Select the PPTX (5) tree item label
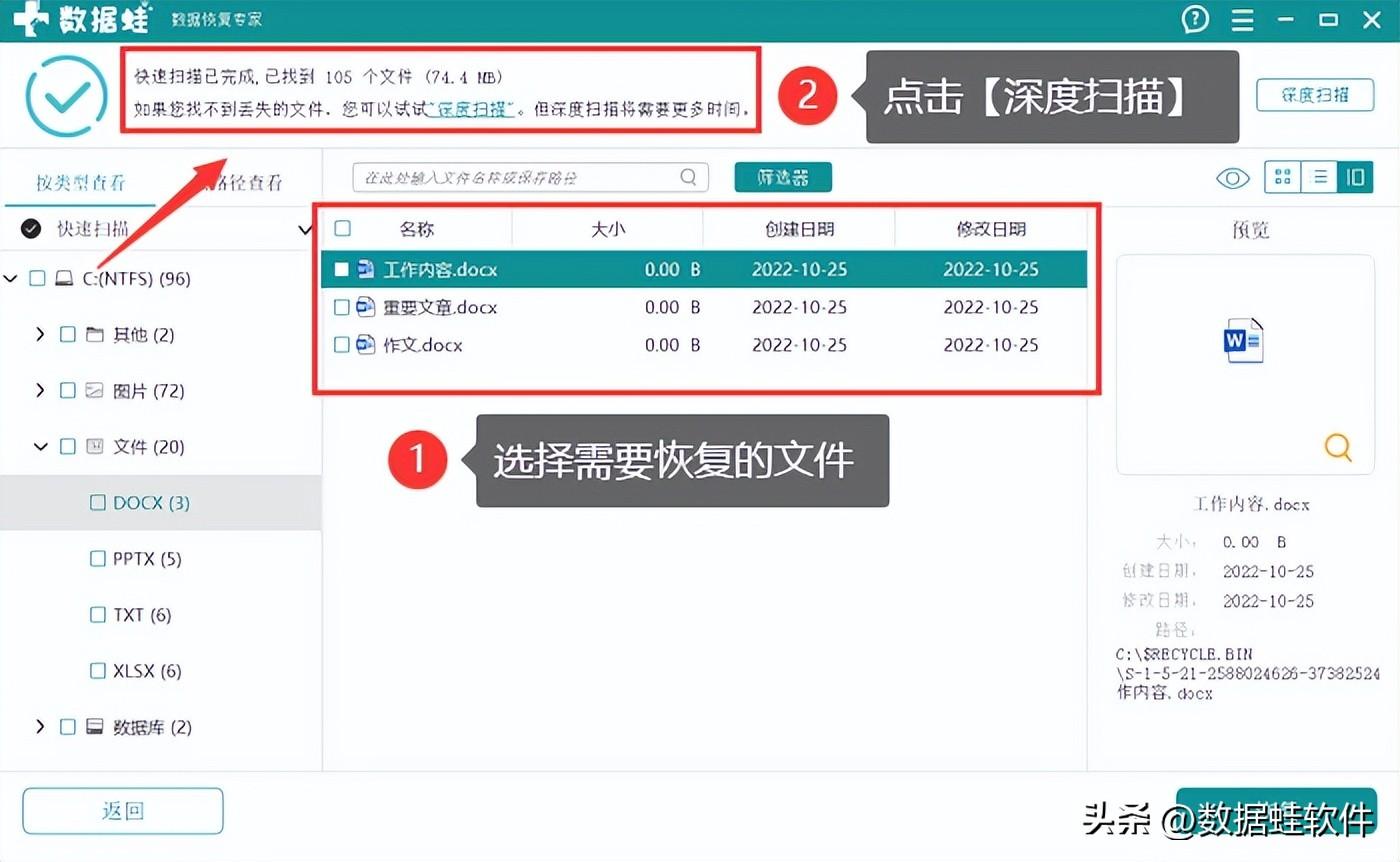The height and width of the screenshot is (862, 1400). point(147,558)
